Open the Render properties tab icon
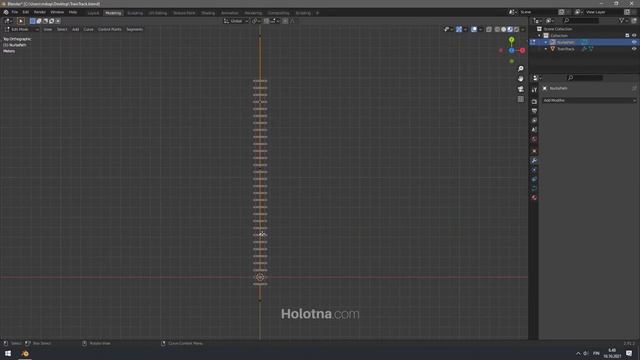Image resolution: width=640 pixels, height=360 pixels. (x=534, y=101)
